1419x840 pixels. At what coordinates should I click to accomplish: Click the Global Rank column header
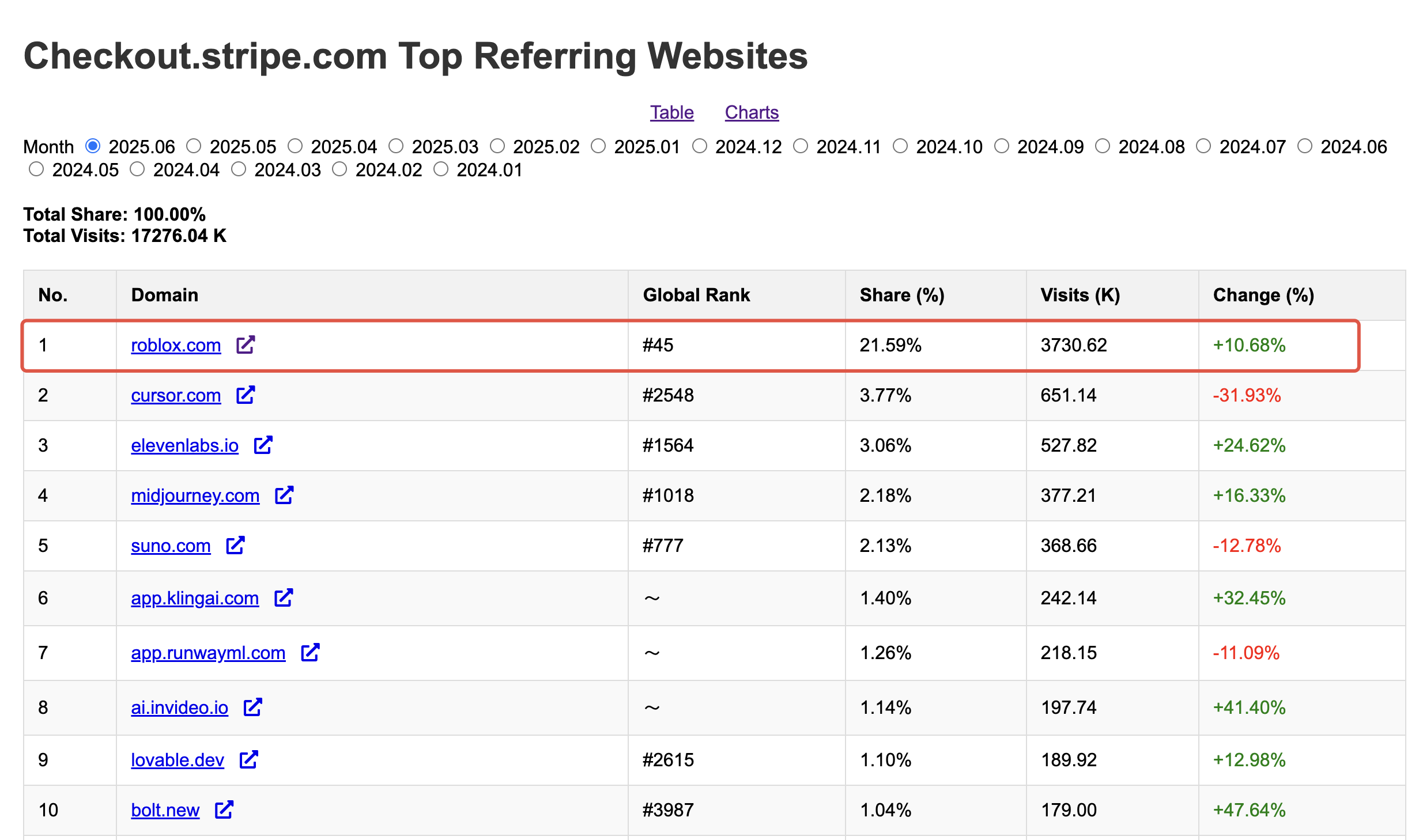coord(696,295)
